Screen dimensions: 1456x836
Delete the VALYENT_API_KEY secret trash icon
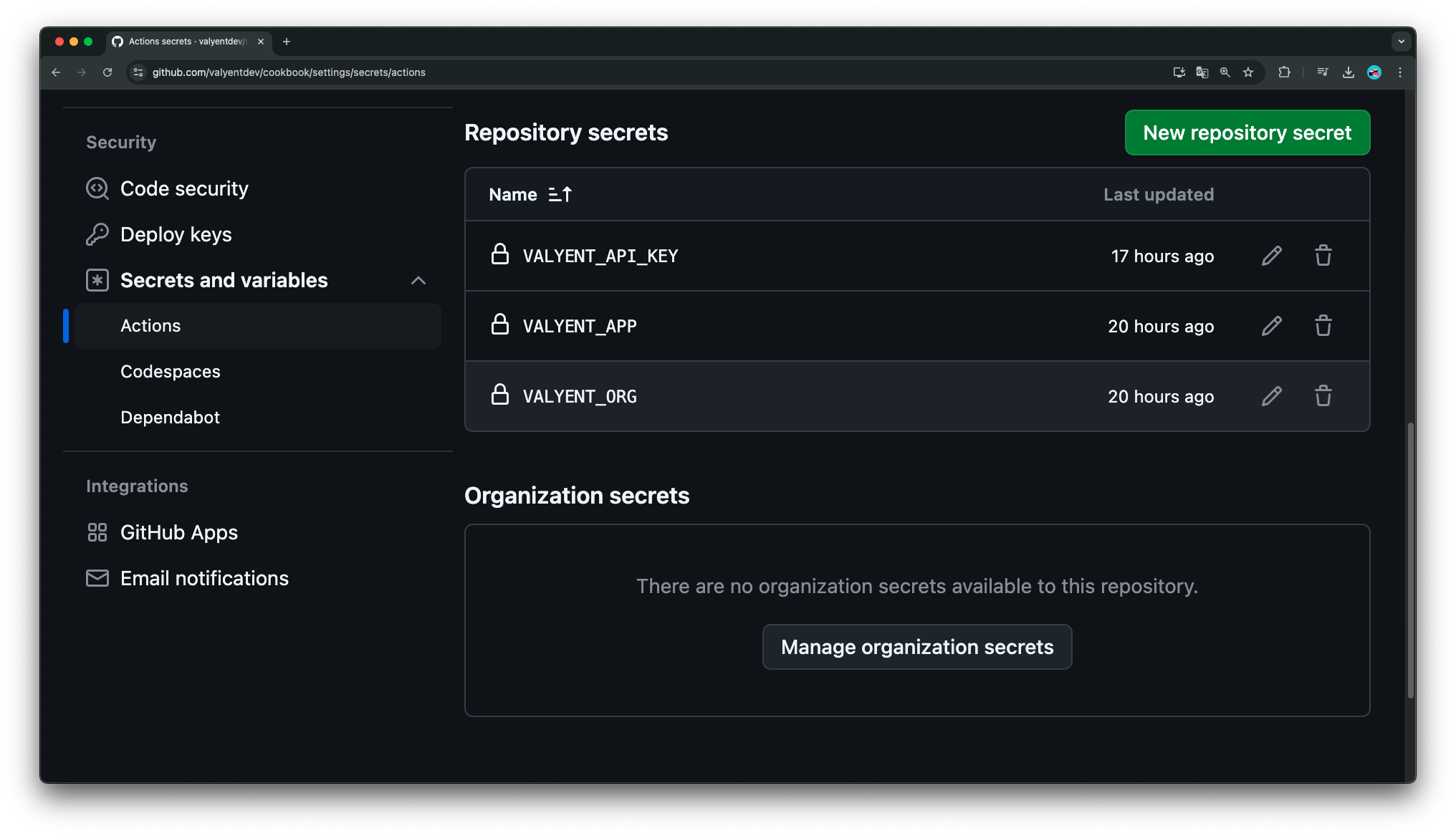[1323, 256]
